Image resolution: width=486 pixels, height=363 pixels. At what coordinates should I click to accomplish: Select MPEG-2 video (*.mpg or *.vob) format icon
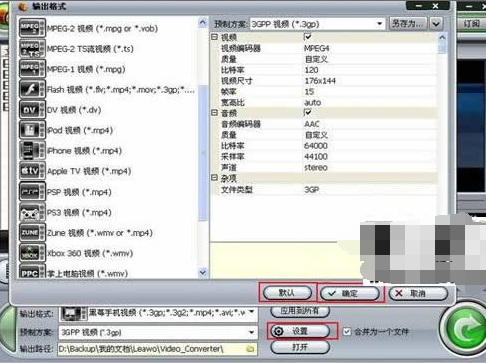click(32, 28)
